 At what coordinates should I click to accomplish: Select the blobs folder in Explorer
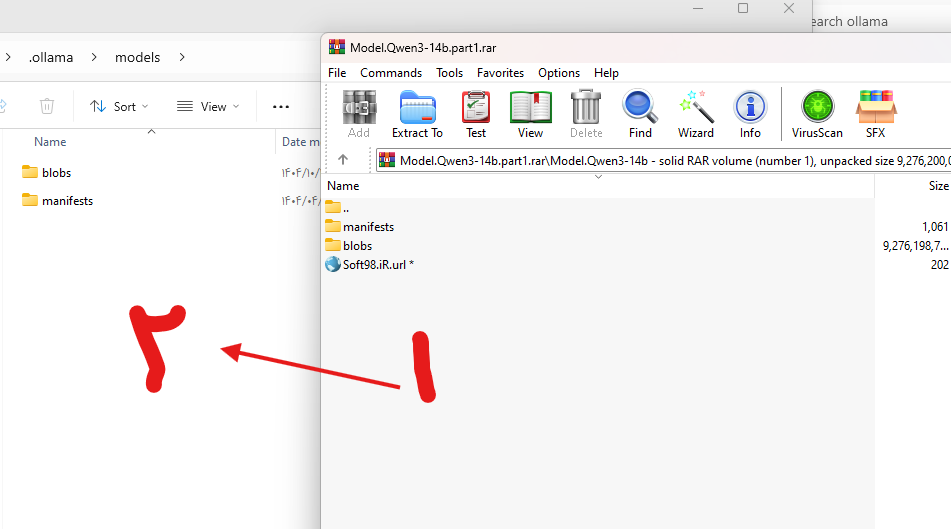point(56,172)
